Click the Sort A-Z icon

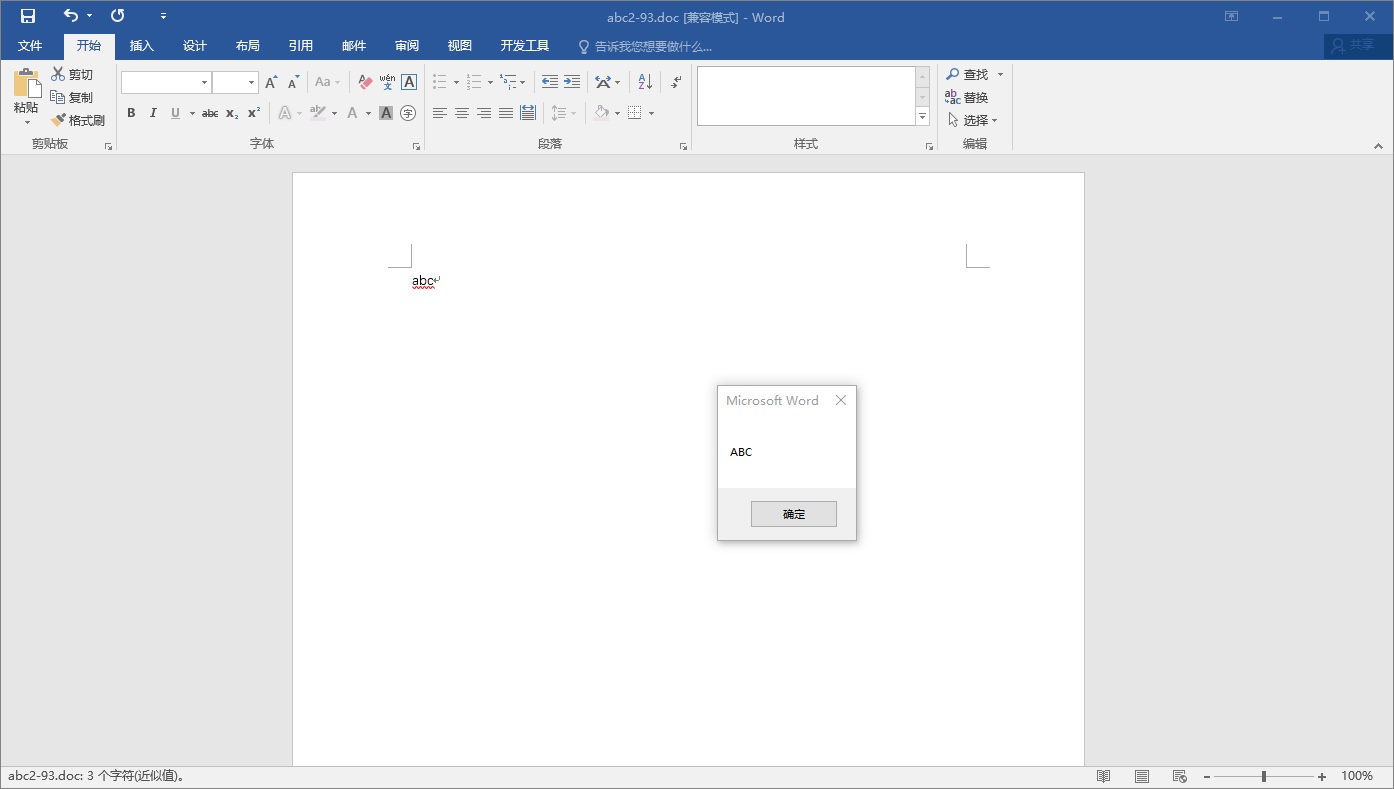645,83
